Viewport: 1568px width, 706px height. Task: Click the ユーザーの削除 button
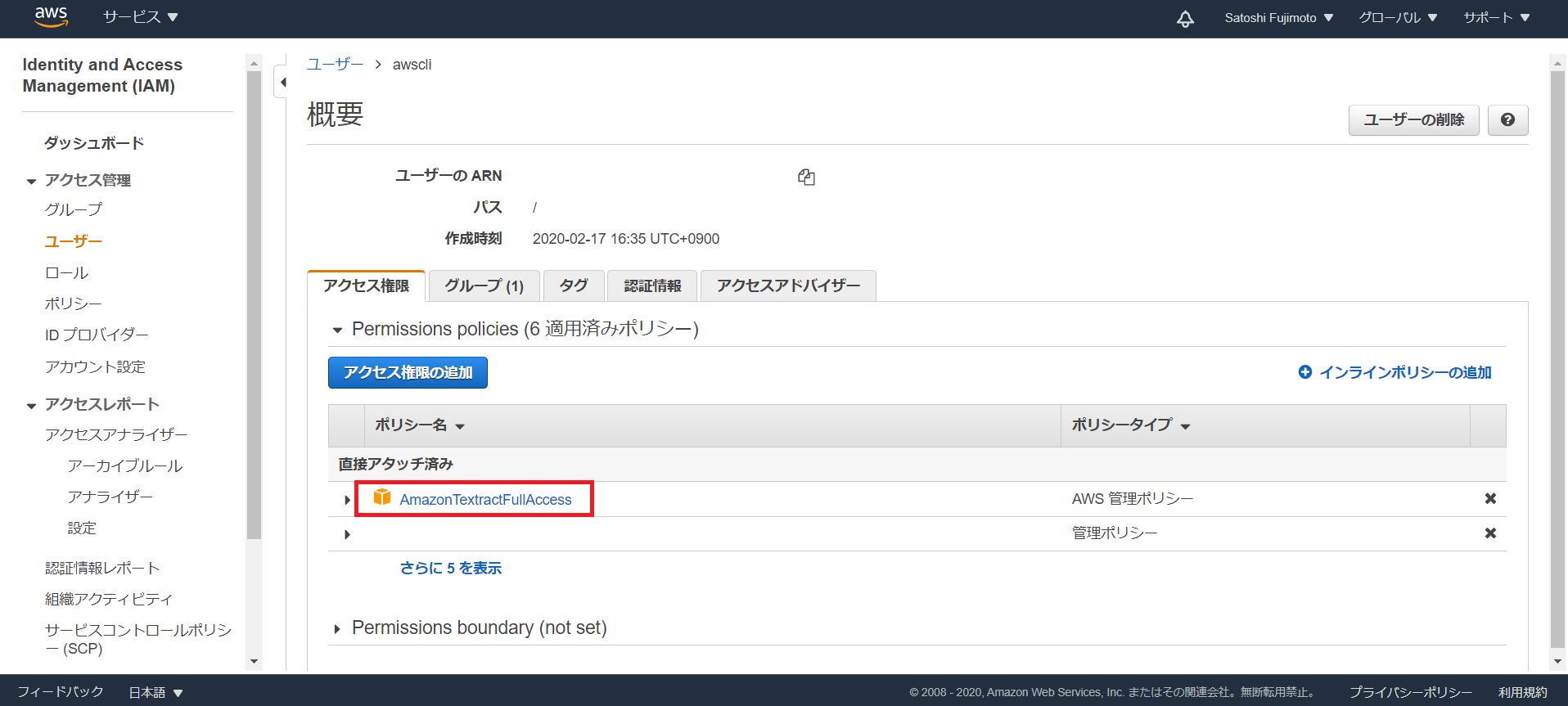[x=1413, y=120]
